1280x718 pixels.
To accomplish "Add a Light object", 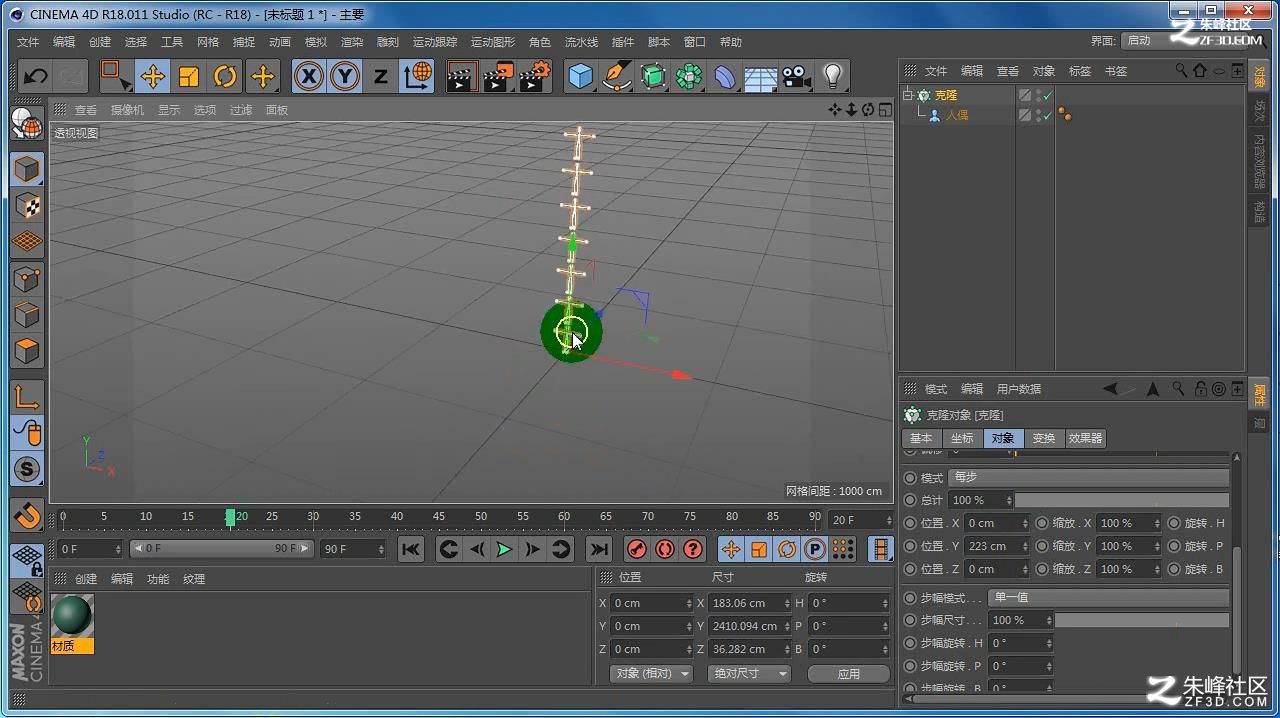I will coord(833,76).
